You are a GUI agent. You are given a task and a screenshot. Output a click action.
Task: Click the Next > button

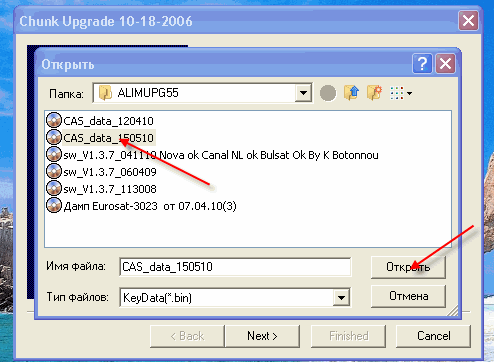(262, 336)
